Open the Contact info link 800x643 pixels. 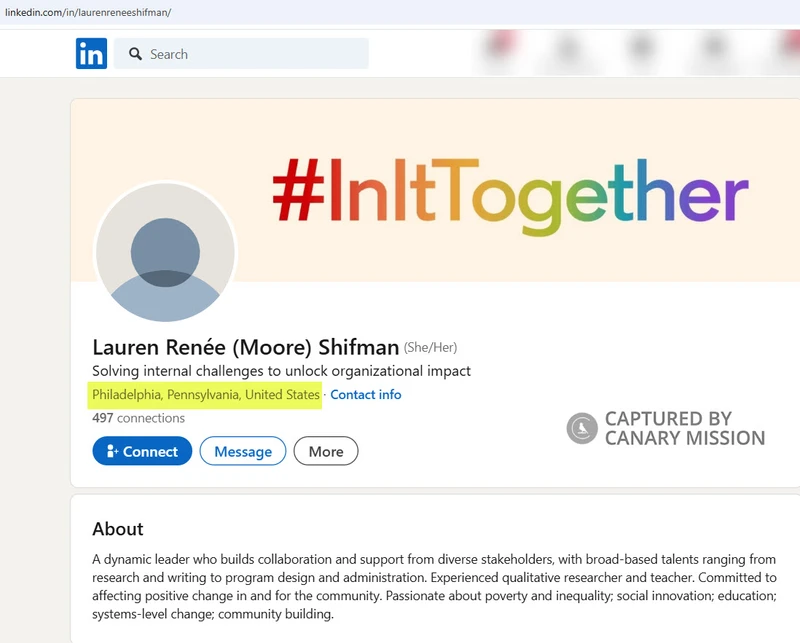point(366,394)
